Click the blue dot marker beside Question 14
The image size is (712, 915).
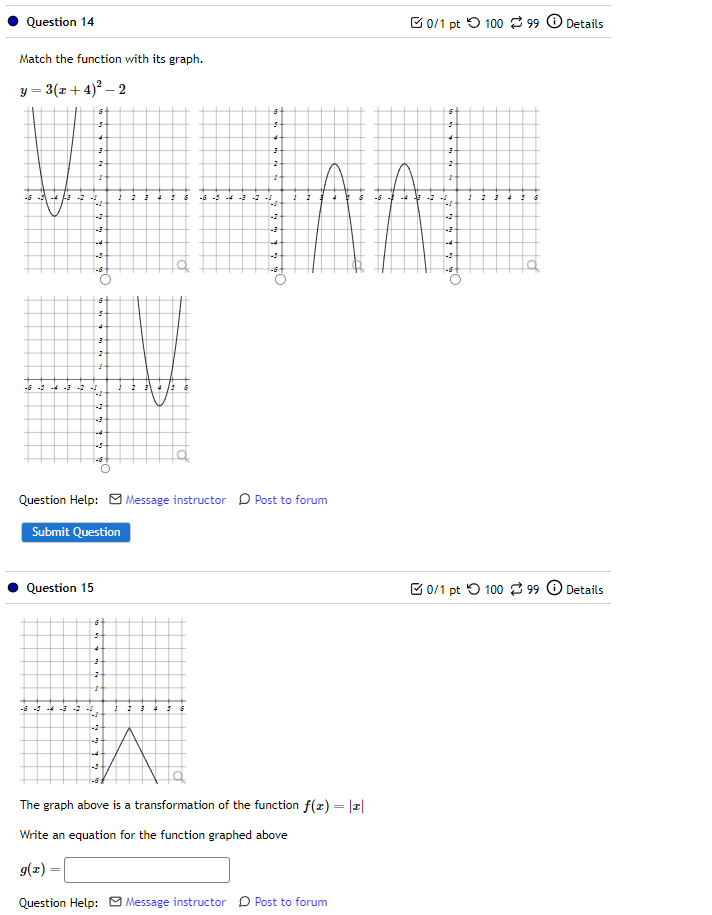[x=12, y=21]
